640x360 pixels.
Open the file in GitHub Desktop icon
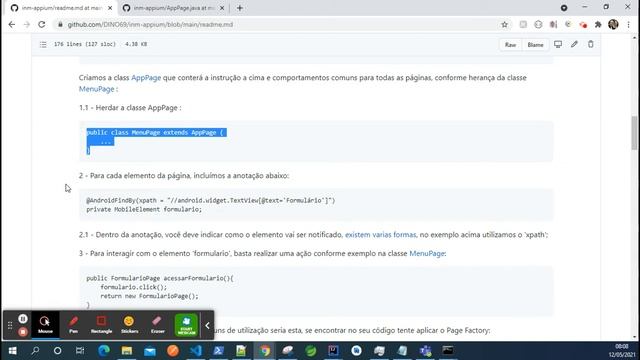[x=558, y=44]
